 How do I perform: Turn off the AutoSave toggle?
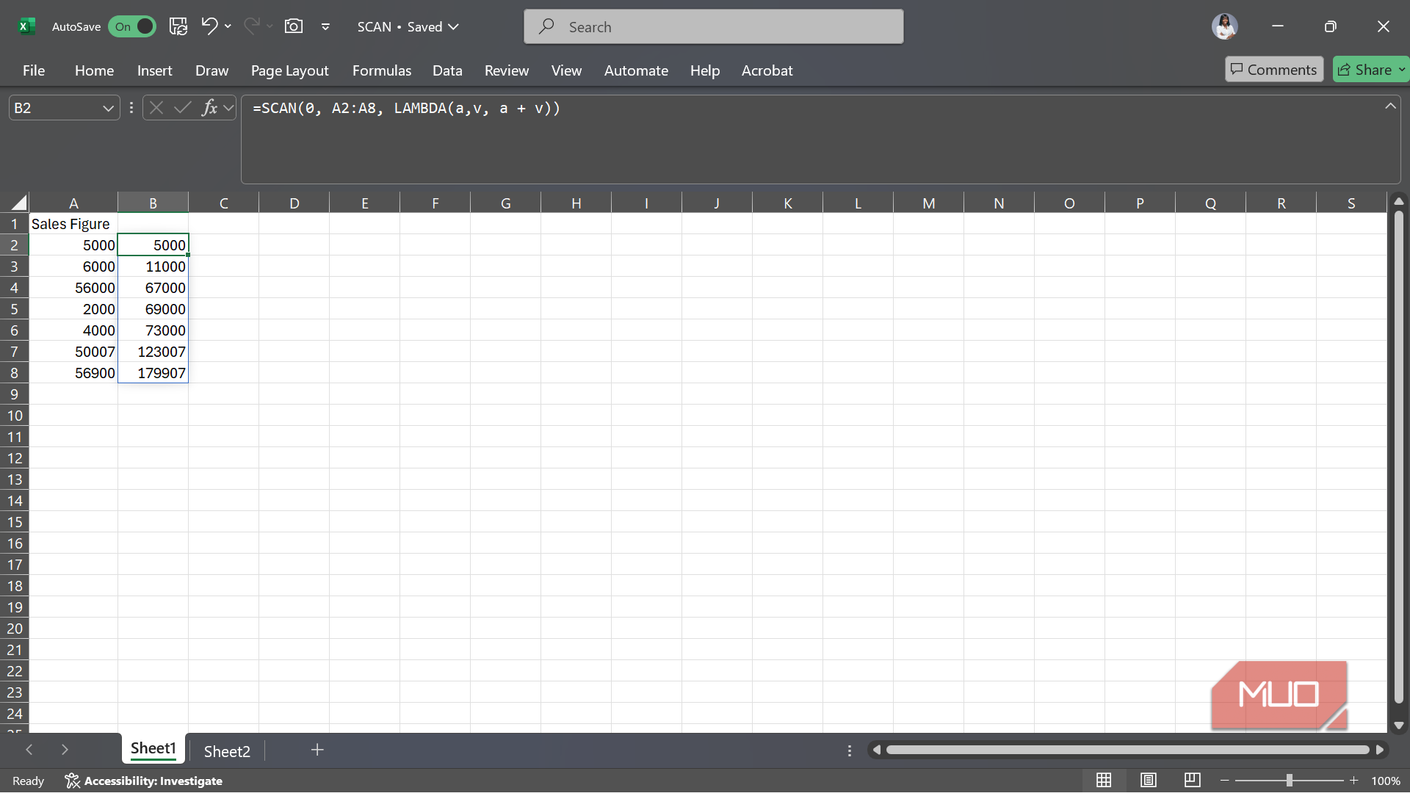(133, 27)
